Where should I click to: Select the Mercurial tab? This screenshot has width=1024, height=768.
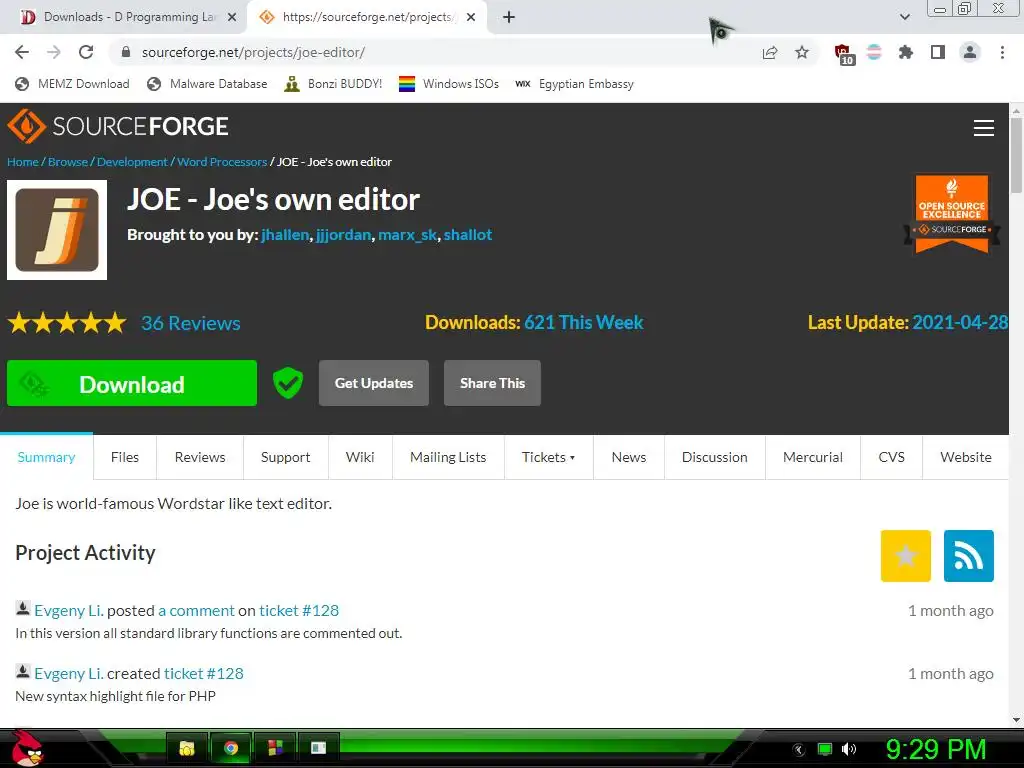coord(812,457)
